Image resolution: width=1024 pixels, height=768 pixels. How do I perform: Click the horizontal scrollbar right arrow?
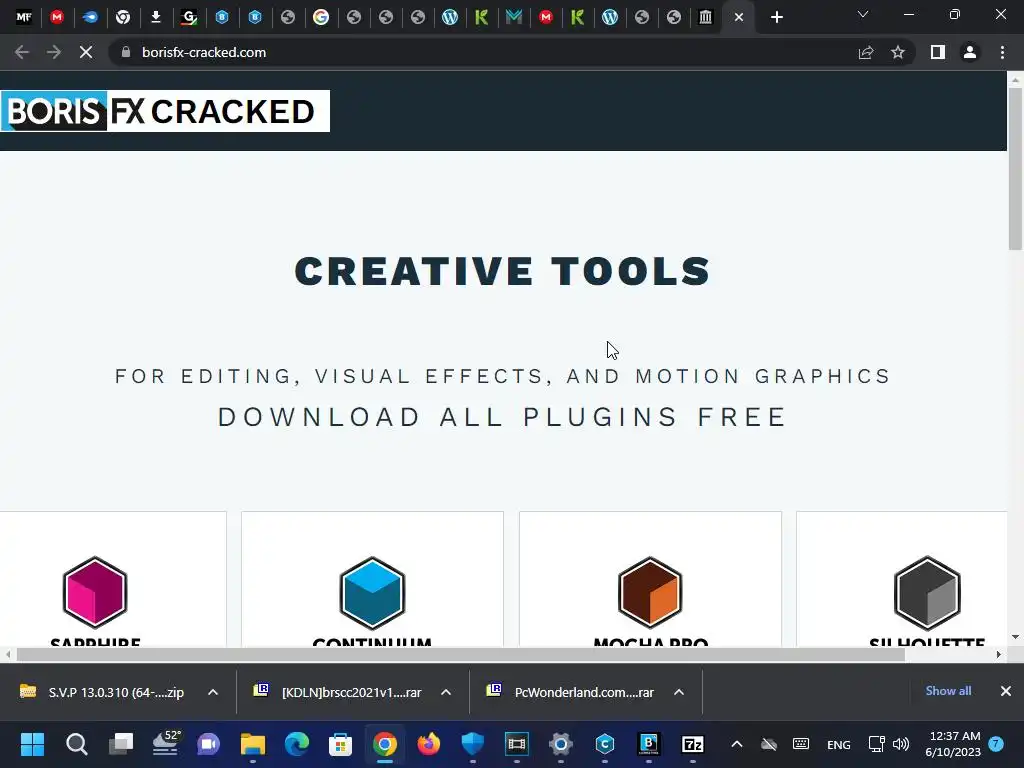point(999,654)
